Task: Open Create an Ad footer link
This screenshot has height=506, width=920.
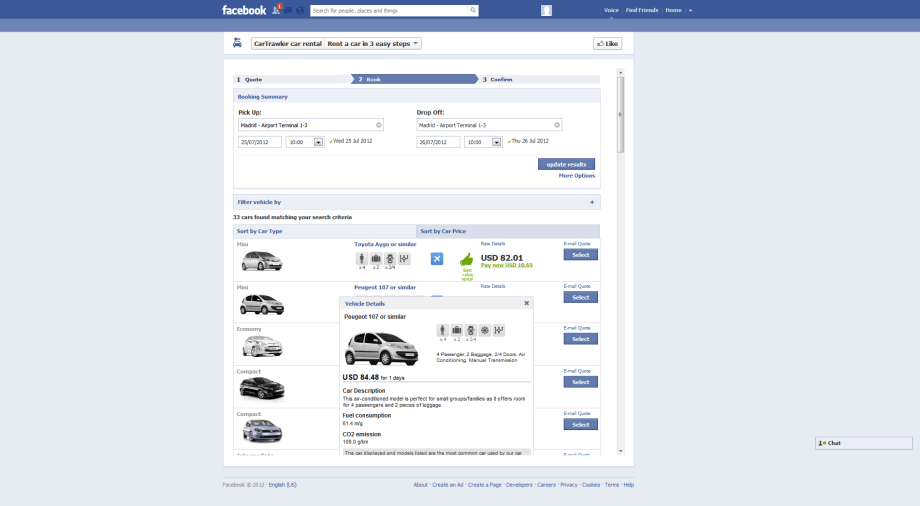Action: click(448, 485)
